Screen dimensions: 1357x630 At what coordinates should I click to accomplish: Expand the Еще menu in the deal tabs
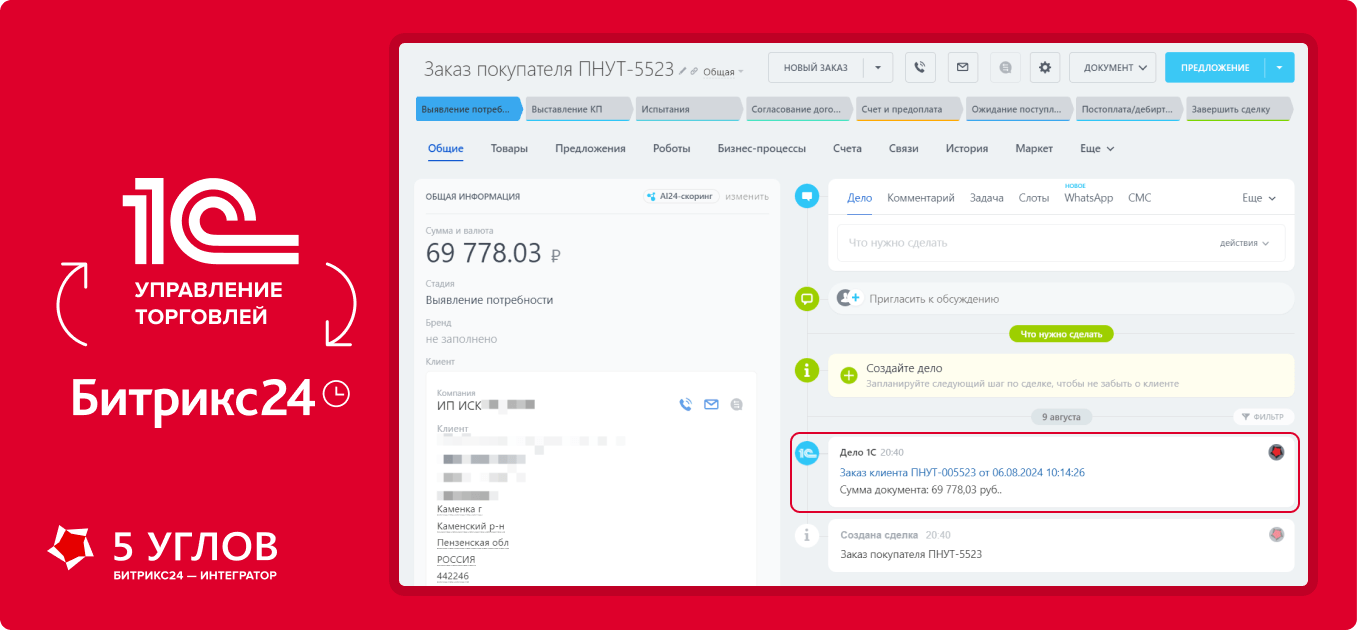coord(1097,148)
